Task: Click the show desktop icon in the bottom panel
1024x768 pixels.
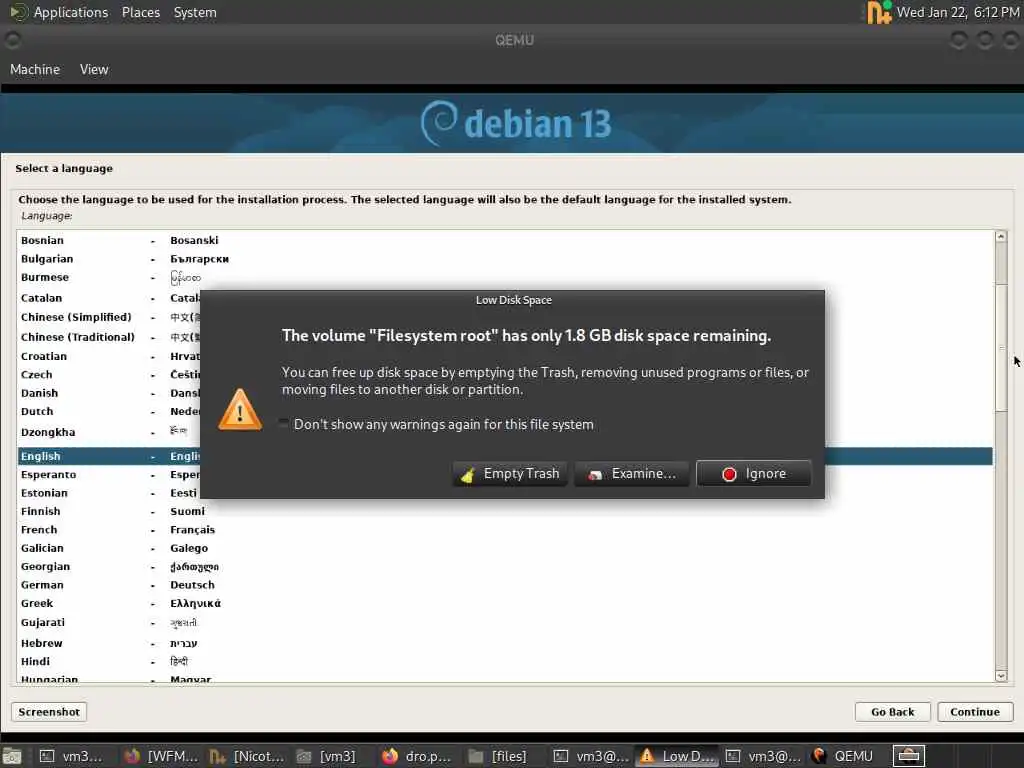Action: [12, 756]
